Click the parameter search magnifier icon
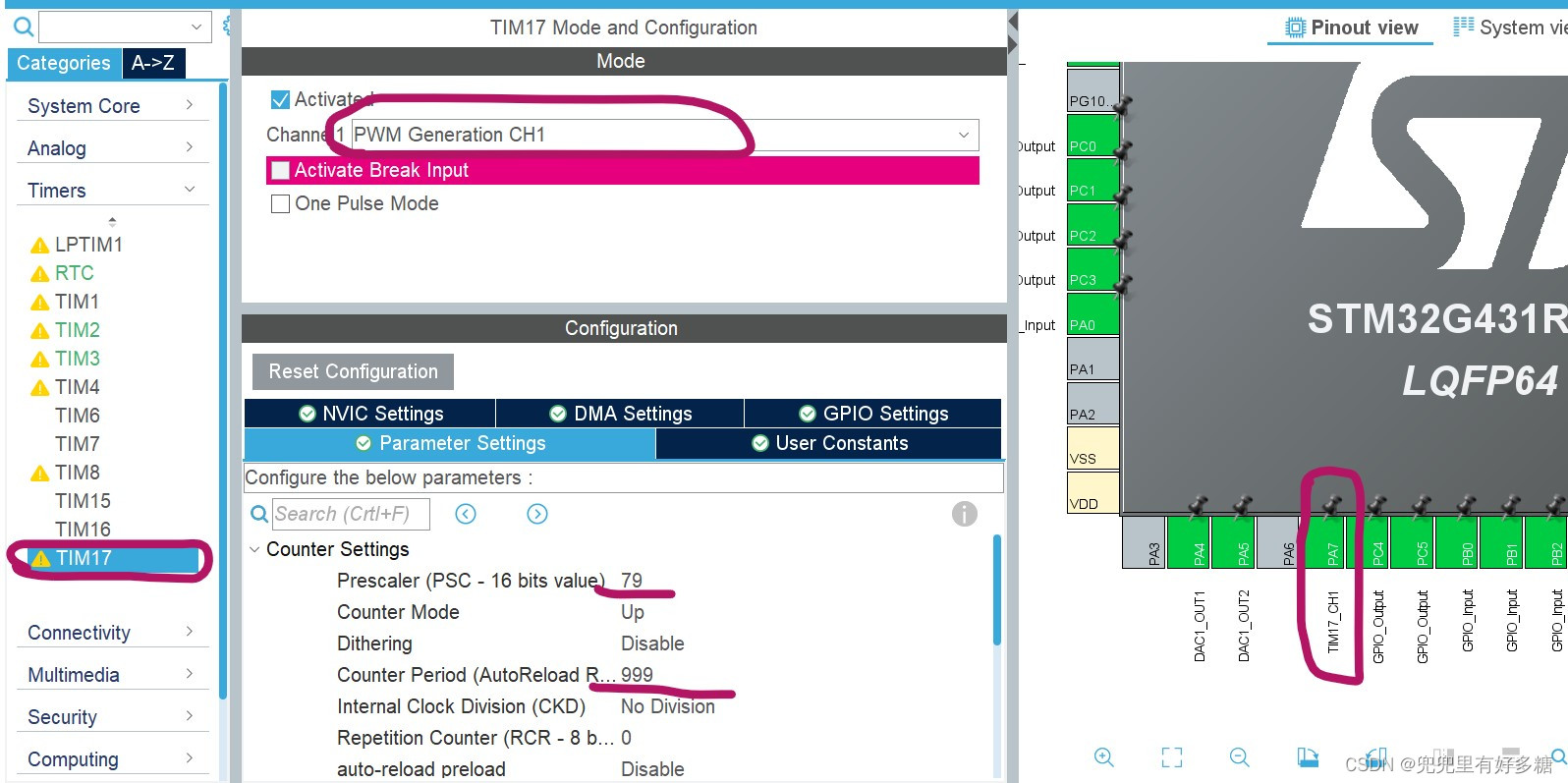The image size is (1568, 783). (x=258, y=514)
